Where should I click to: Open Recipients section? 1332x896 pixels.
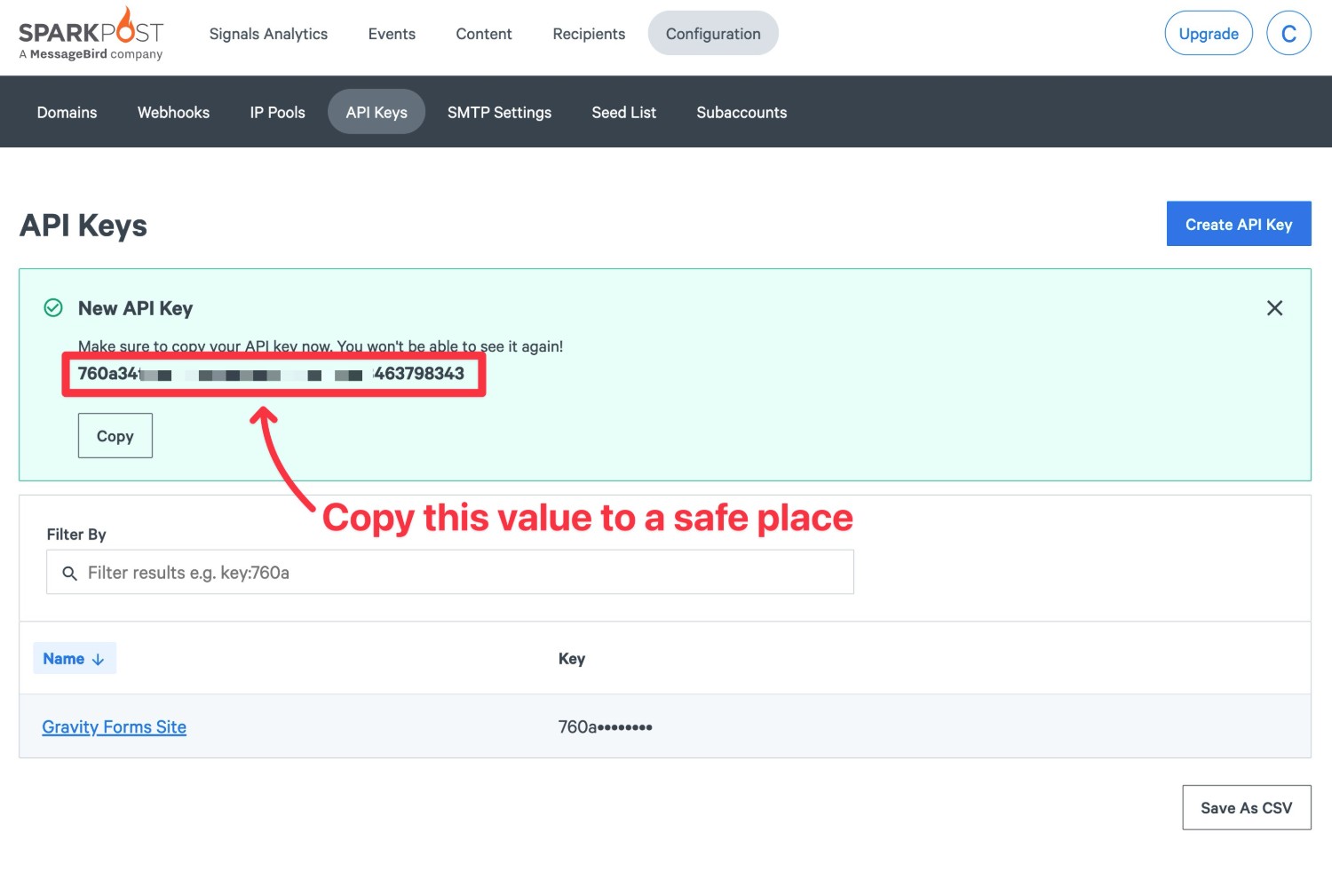point(589,34)
